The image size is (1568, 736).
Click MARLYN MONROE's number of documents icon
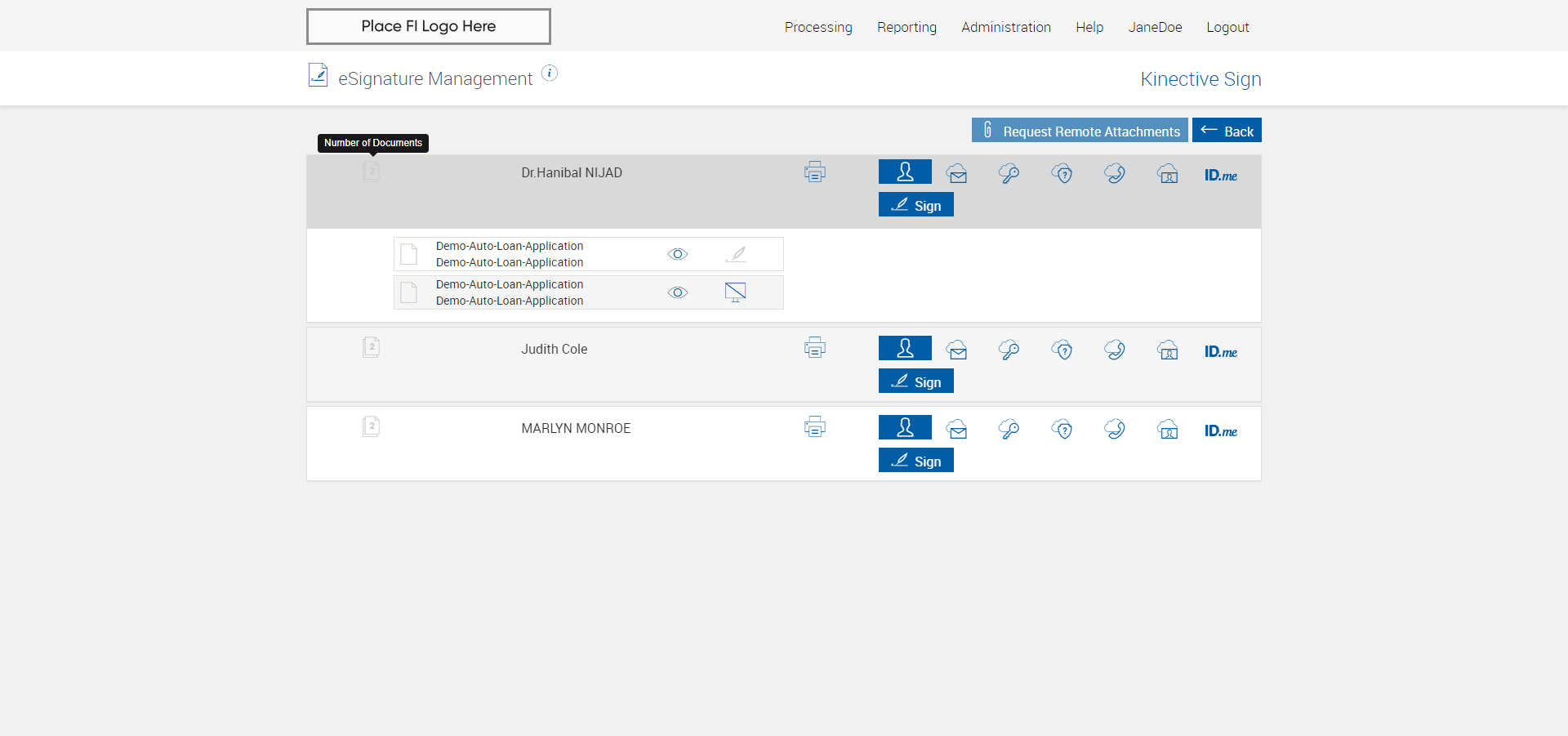pos(372,426)
